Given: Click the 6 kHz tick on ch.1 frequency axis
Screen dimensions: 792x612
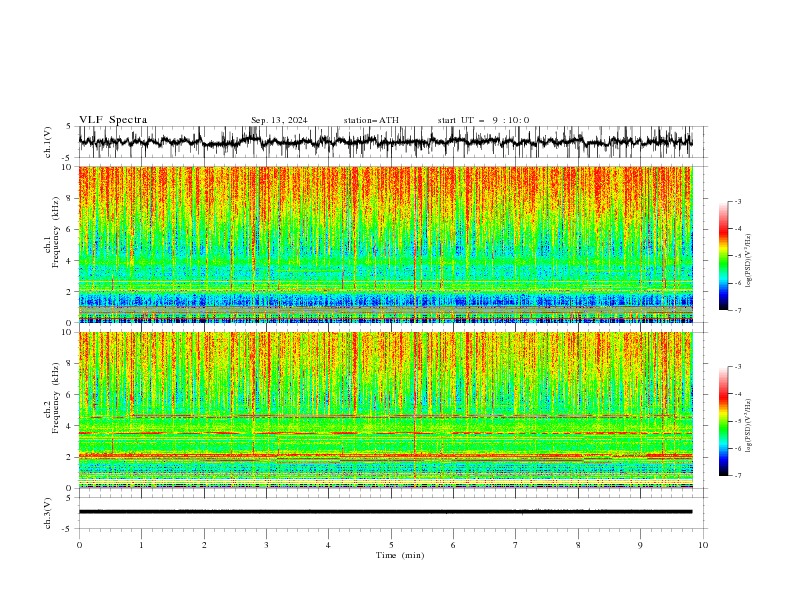Looking at the screenshot, I should (71, 229).
